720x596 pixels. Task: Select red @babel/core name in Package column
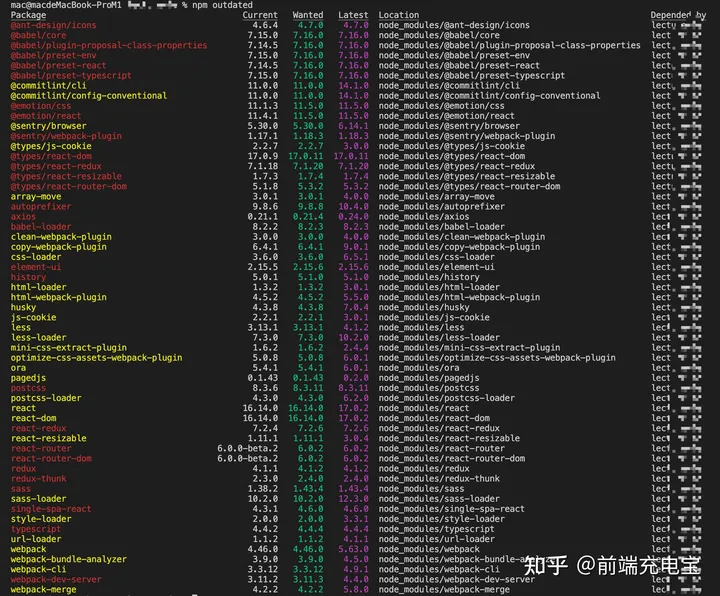pos(38,35)
